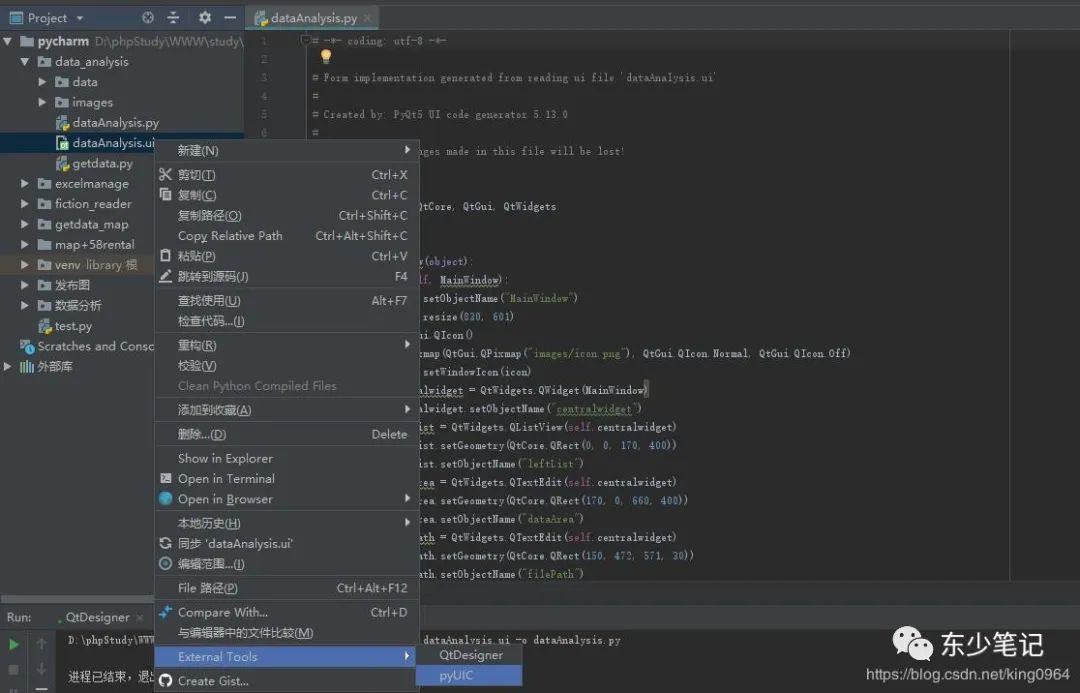Collapse the data_analysis folder
The image size is (1080, 693).
coord(25,61)
